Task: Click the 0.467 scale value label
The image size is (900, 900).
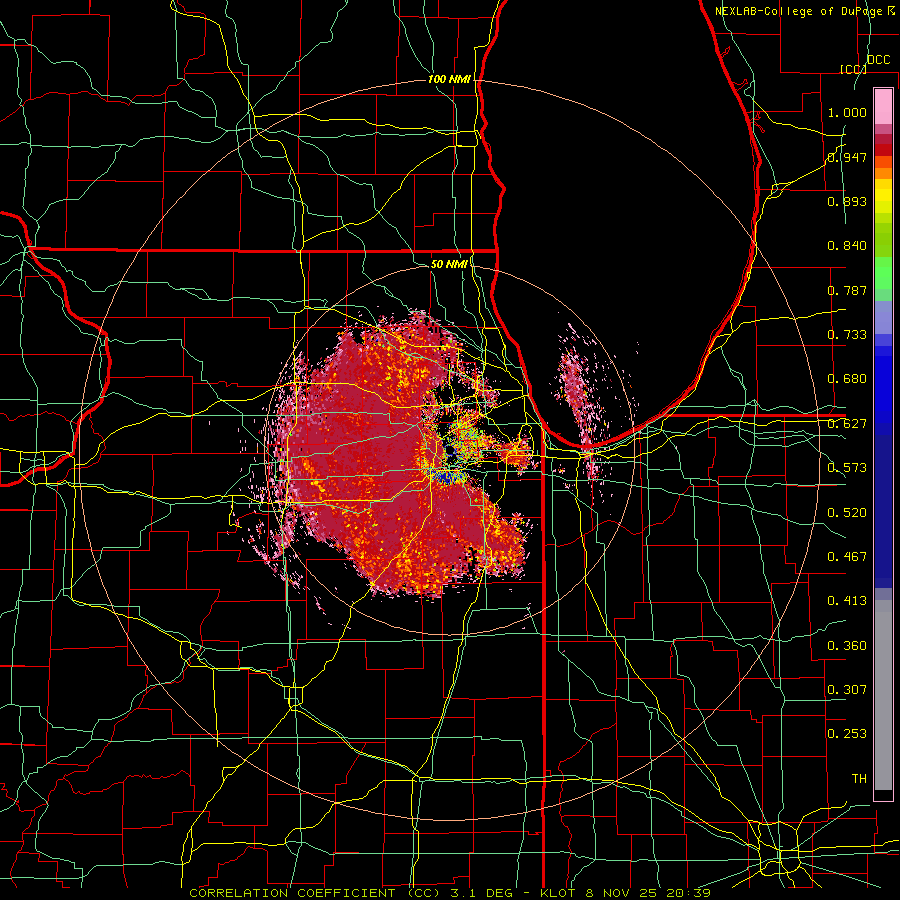Action: [847, 557]
